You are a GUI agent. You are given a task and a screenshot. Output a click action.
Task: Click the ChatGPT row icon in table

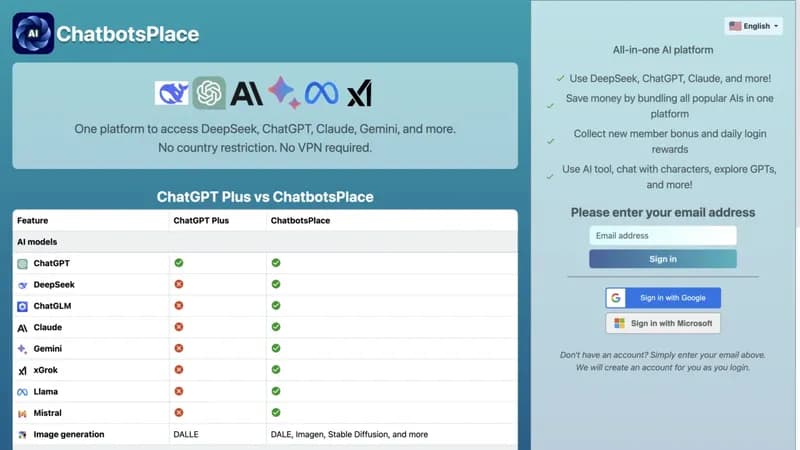point(22,264)
